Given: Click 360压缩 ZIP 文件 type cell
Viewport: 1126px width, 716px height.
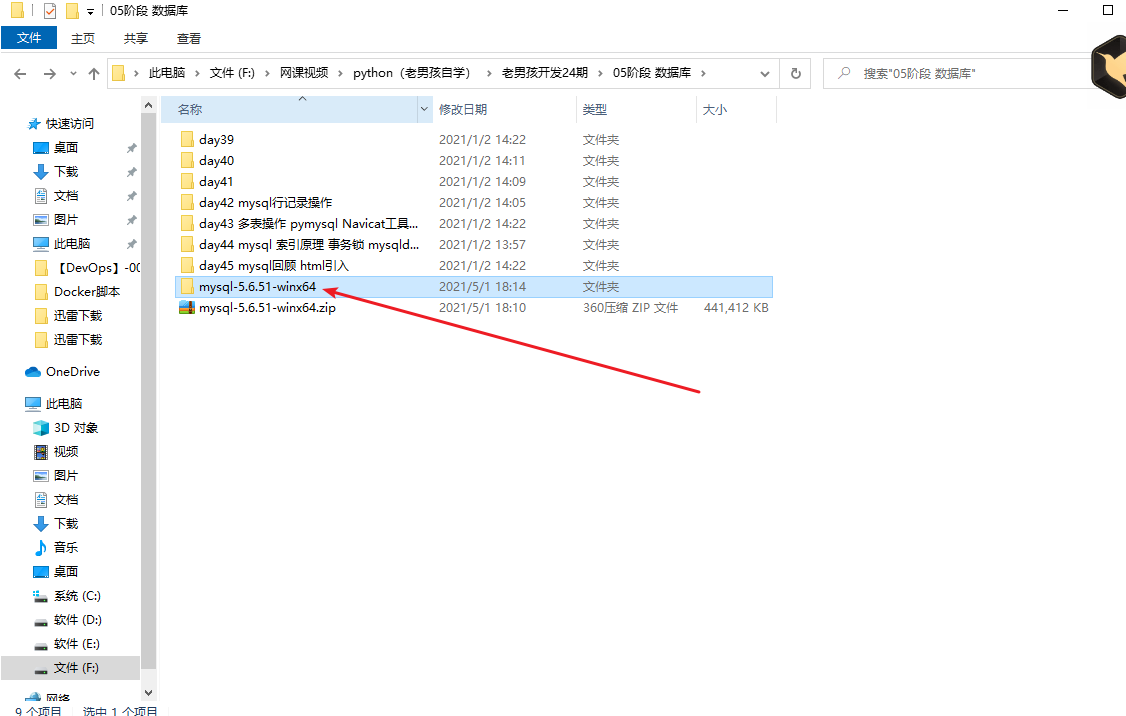Looking at the screenshot, I should (631, 307).
